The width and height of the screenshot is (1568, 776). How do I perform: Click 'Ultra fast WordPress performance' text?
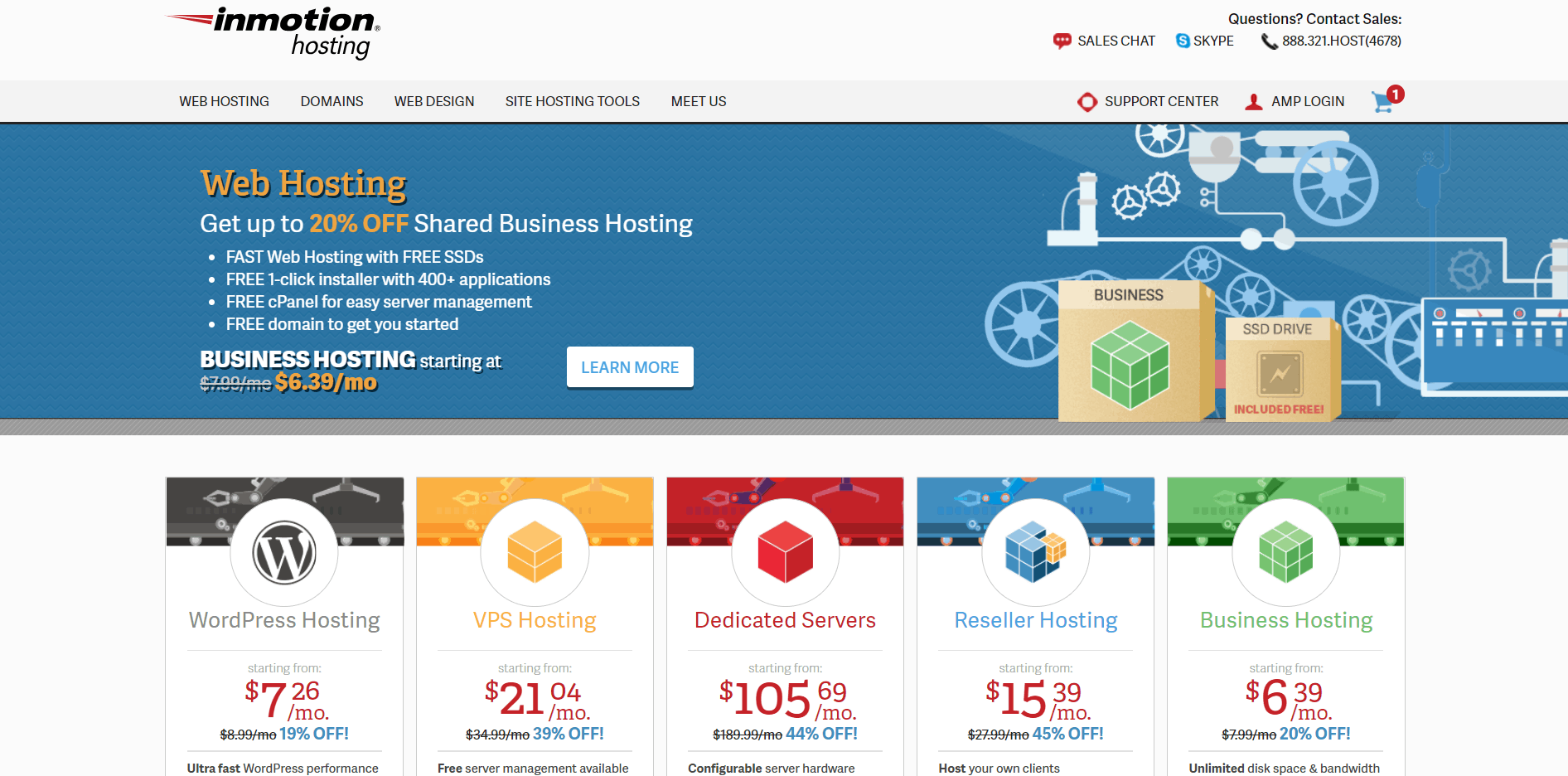pos(283,769)
